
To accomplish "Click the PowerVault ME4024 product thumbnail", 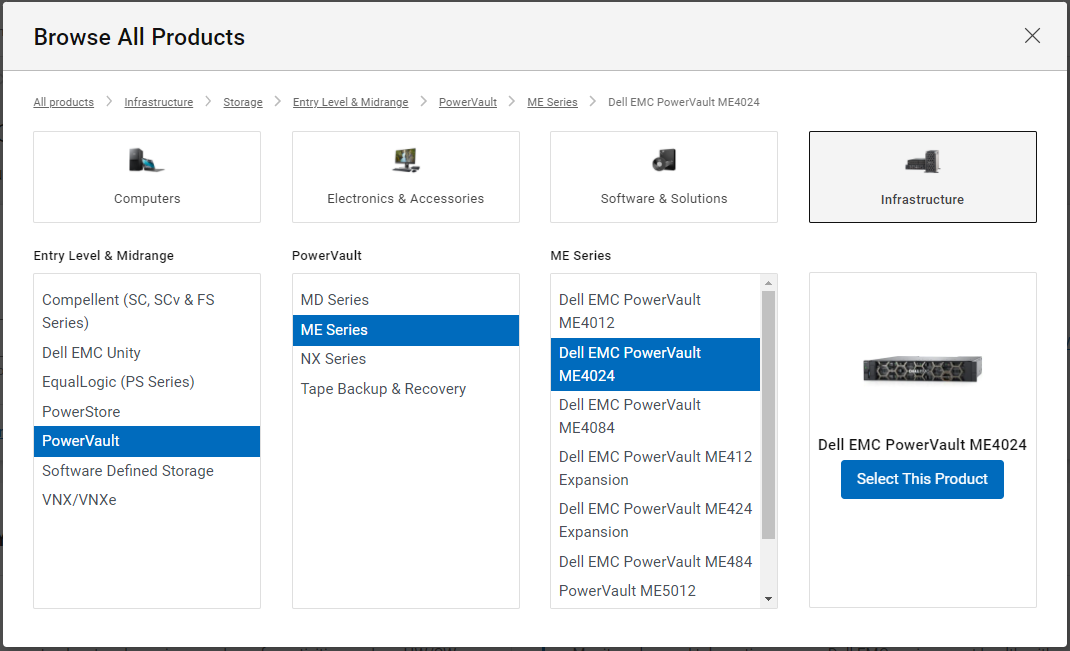I will [921, 370].
